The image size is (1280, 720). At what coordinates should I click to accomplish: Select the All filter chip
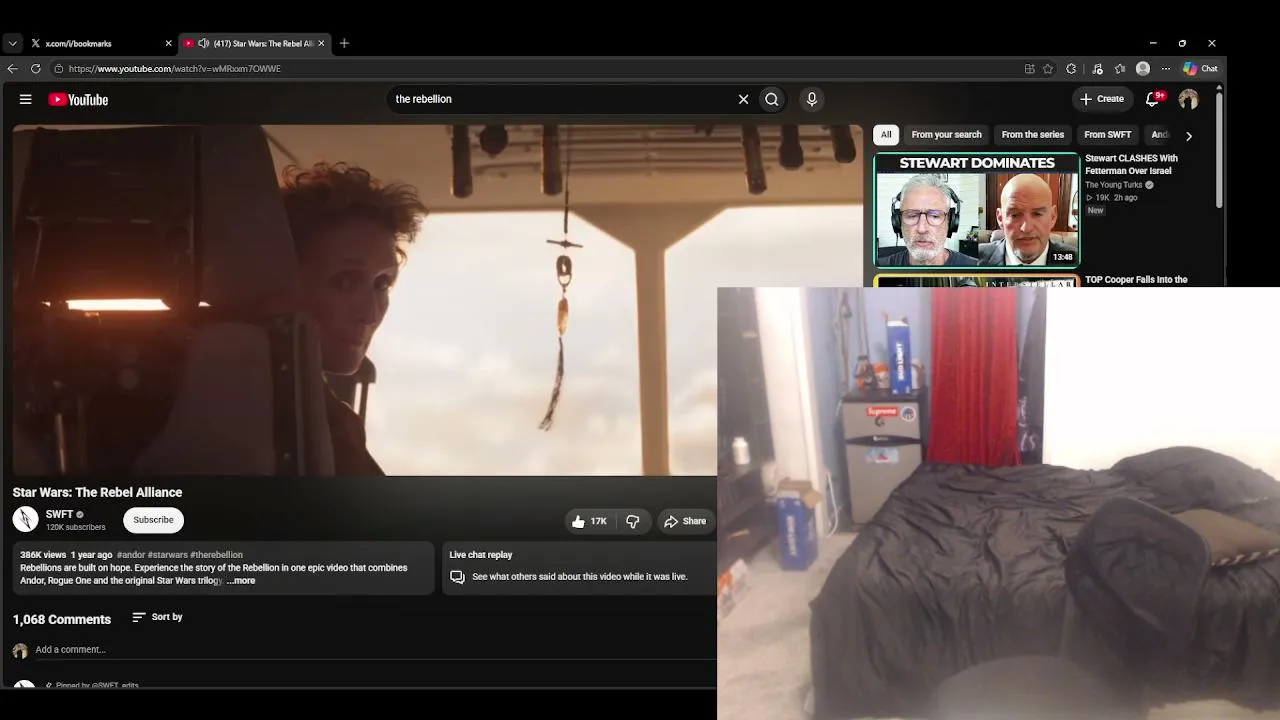point(886,135)
